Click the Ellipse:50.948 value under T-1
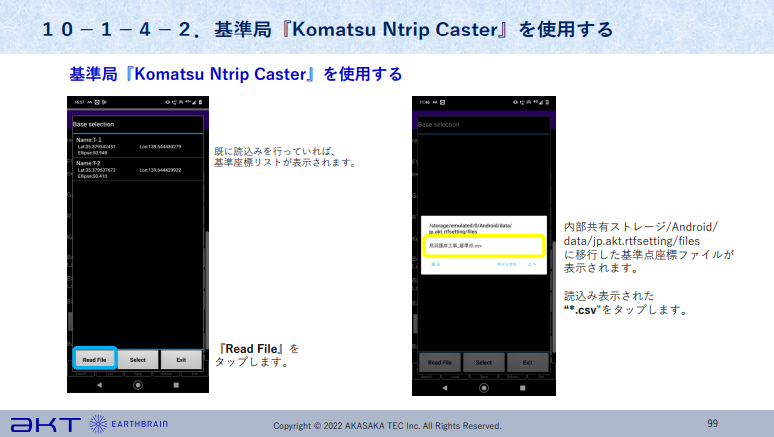This screenshot has height=437, width=774. tap(92, 153)
